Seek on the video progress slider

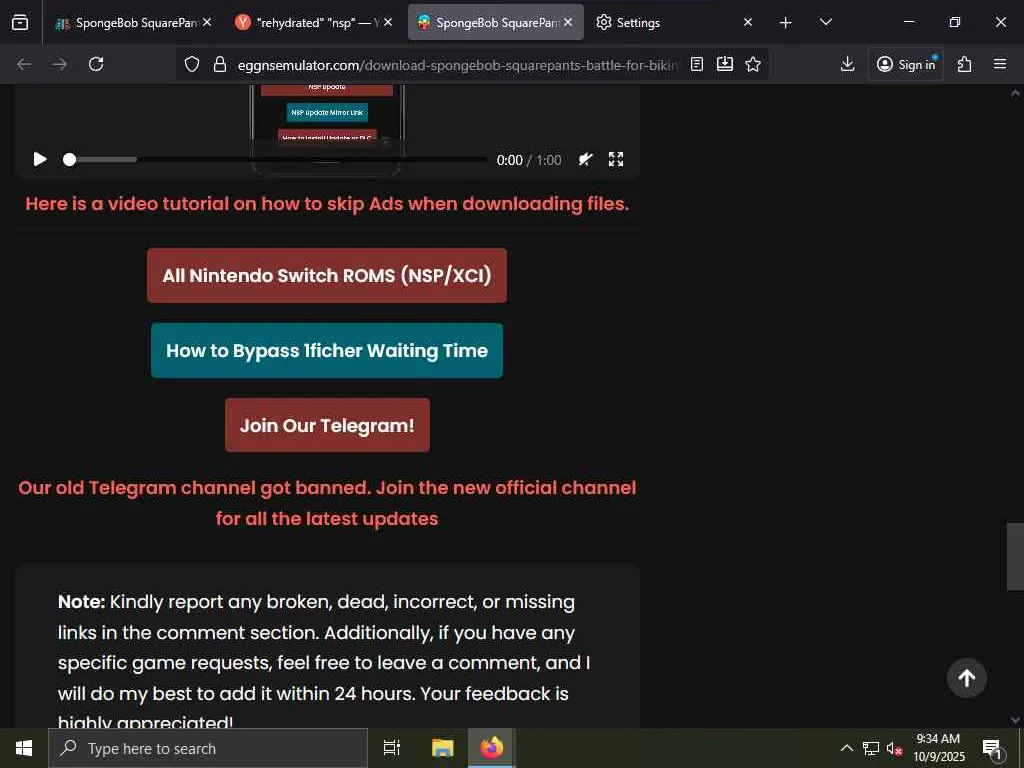pos(276,159)
